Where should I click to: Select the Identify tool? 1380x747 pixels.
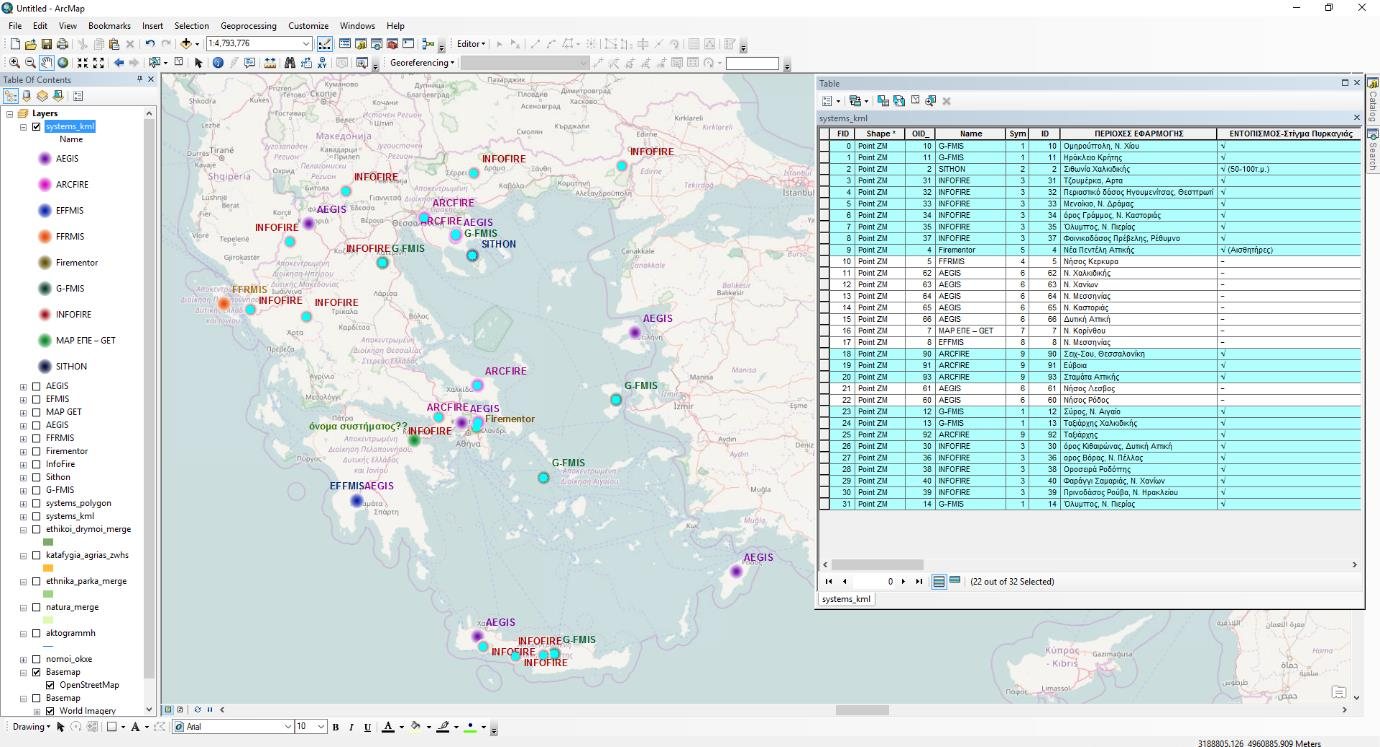[217, 62]
